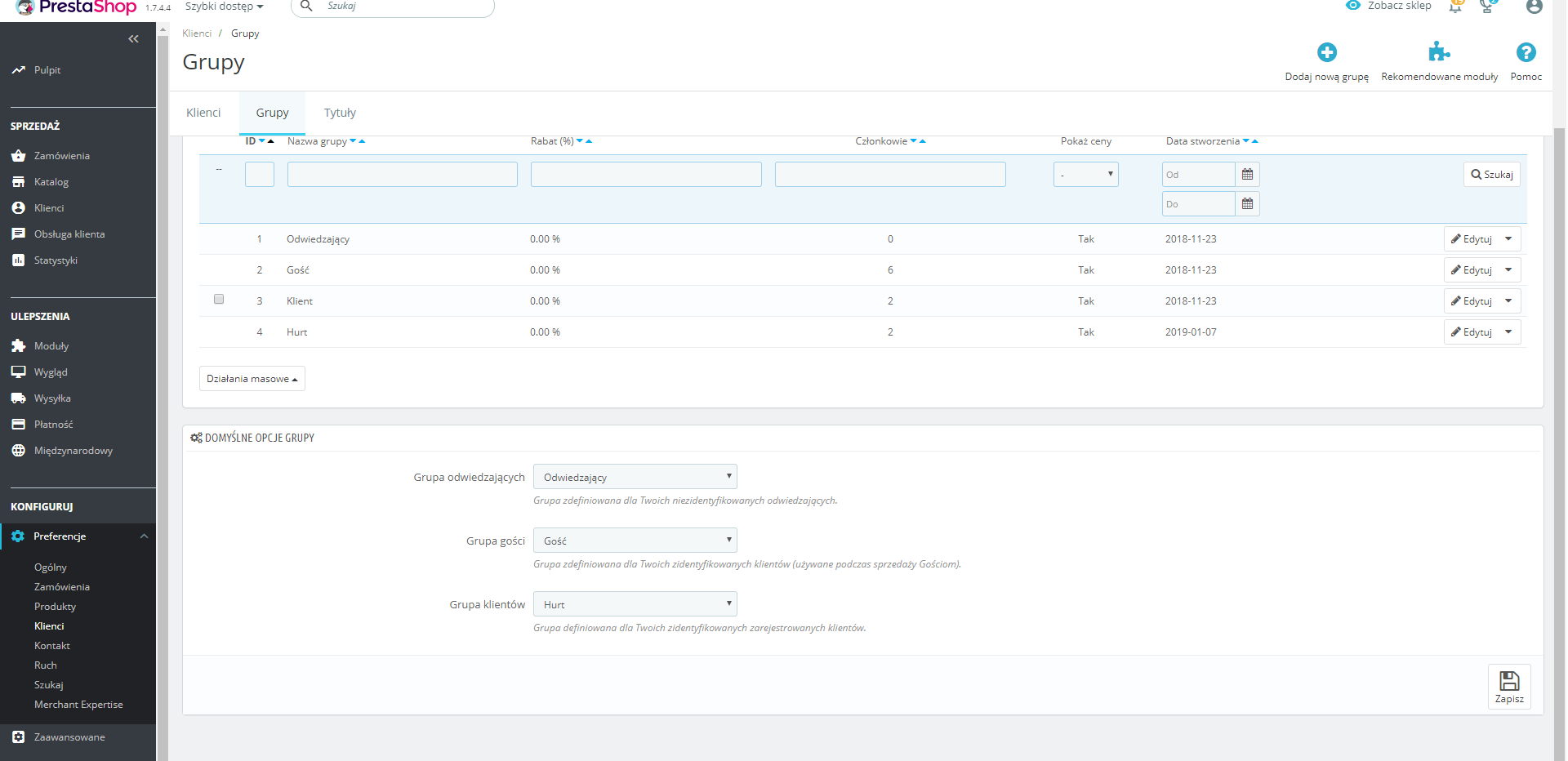Image resolution: width=1568 pixels, height=761 pixels.
Task: Save default group options with Zapisz
Action: 1509,687
